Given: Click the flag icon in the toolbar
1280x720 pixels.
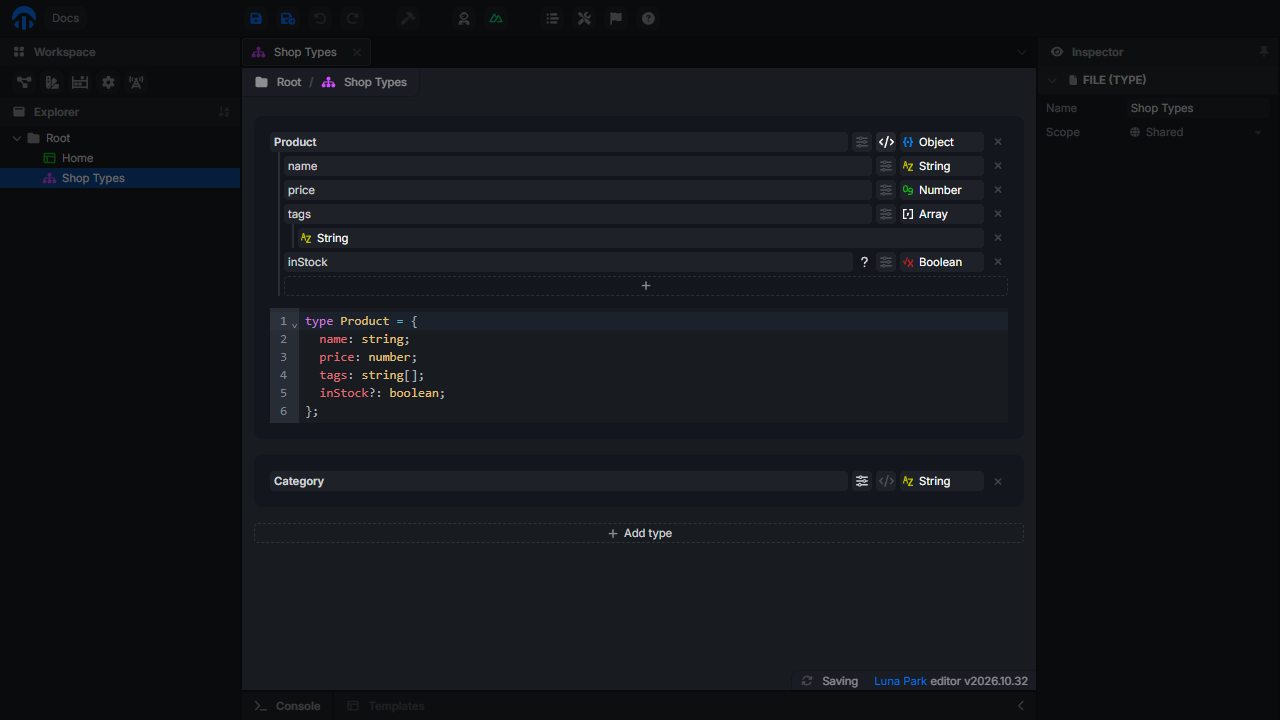Looking at the screenshot, I should pos(616,18).
